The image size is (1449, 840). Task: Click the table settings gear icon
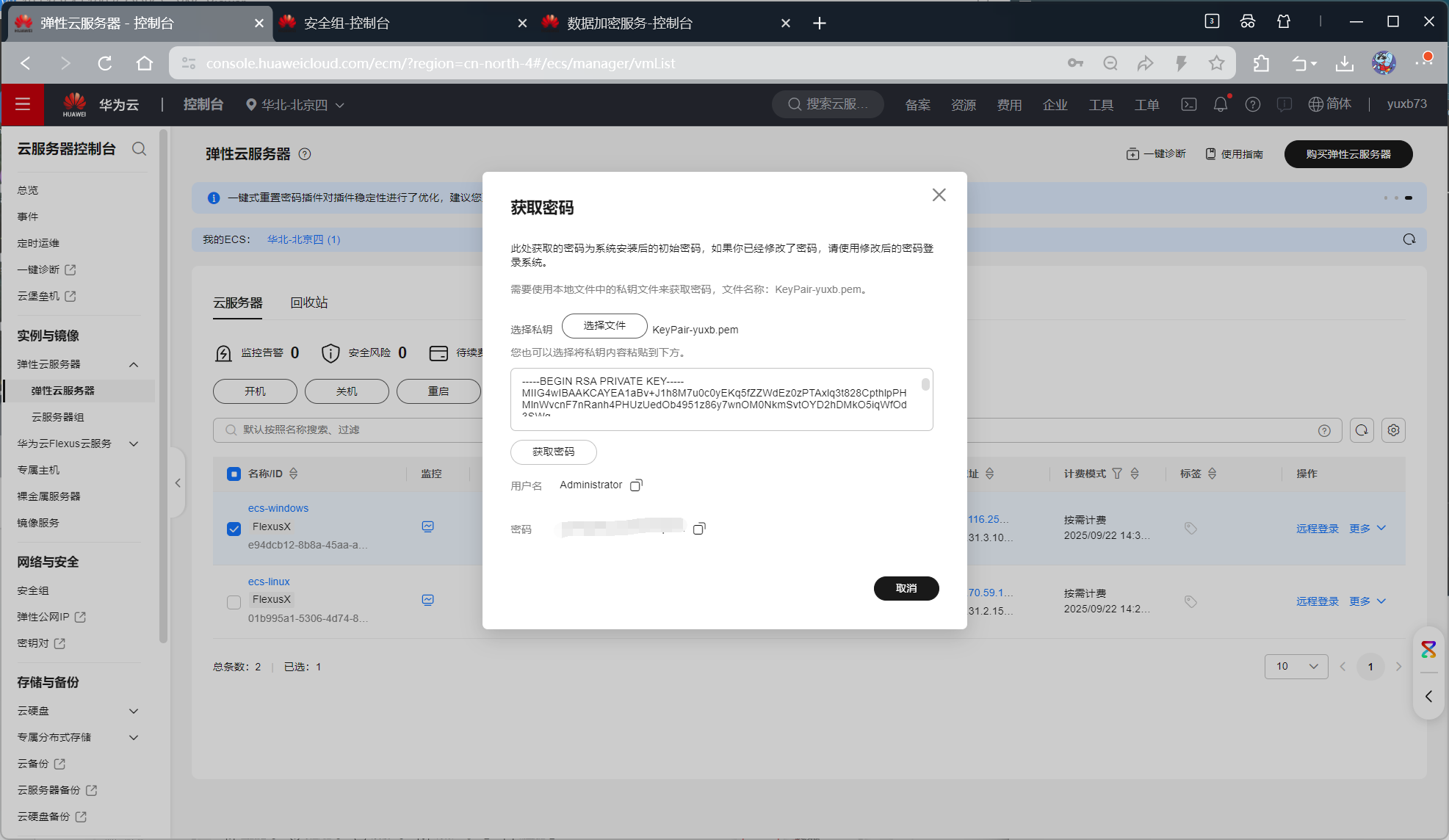(x=1393, y=430)
